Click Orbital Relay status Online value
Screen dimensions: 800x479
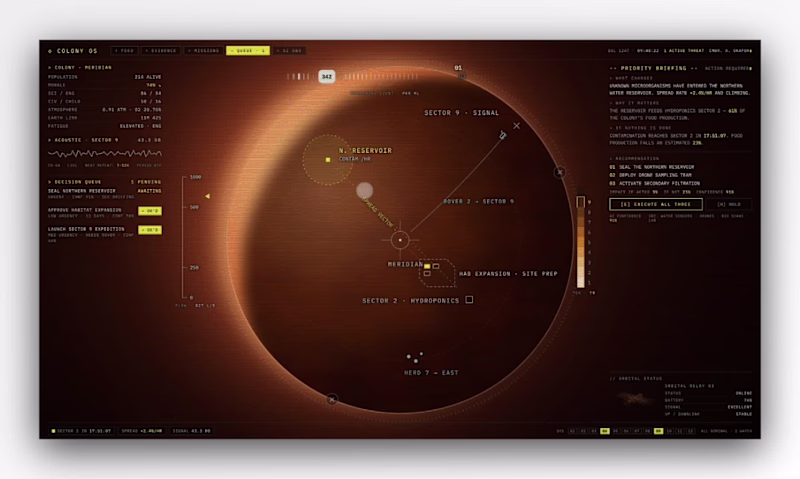(743, 393)
